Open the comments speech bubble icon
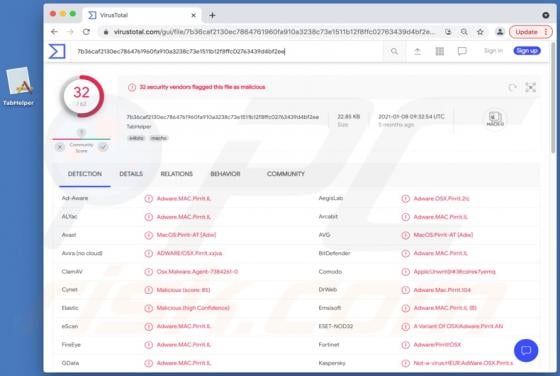 462,51
